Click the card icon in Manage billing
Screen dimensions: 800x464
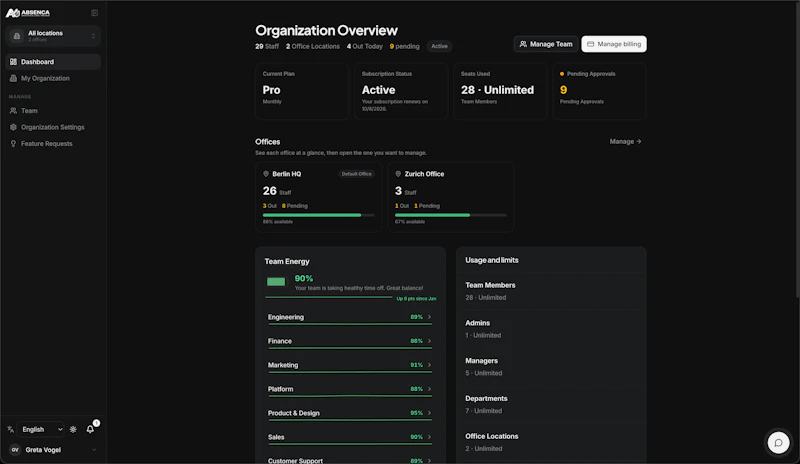click(x=590, y=44)
